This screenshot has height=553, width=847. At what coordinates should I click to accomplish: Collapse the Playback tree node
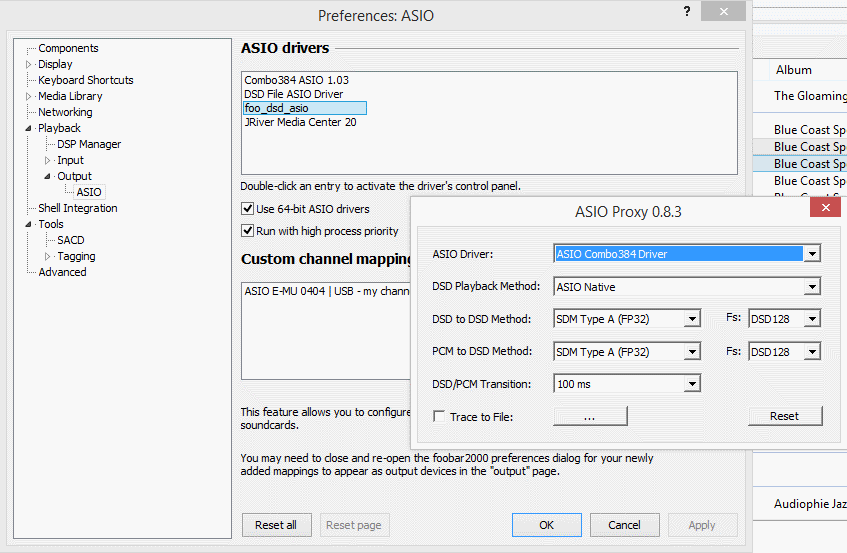coord(29,128)
